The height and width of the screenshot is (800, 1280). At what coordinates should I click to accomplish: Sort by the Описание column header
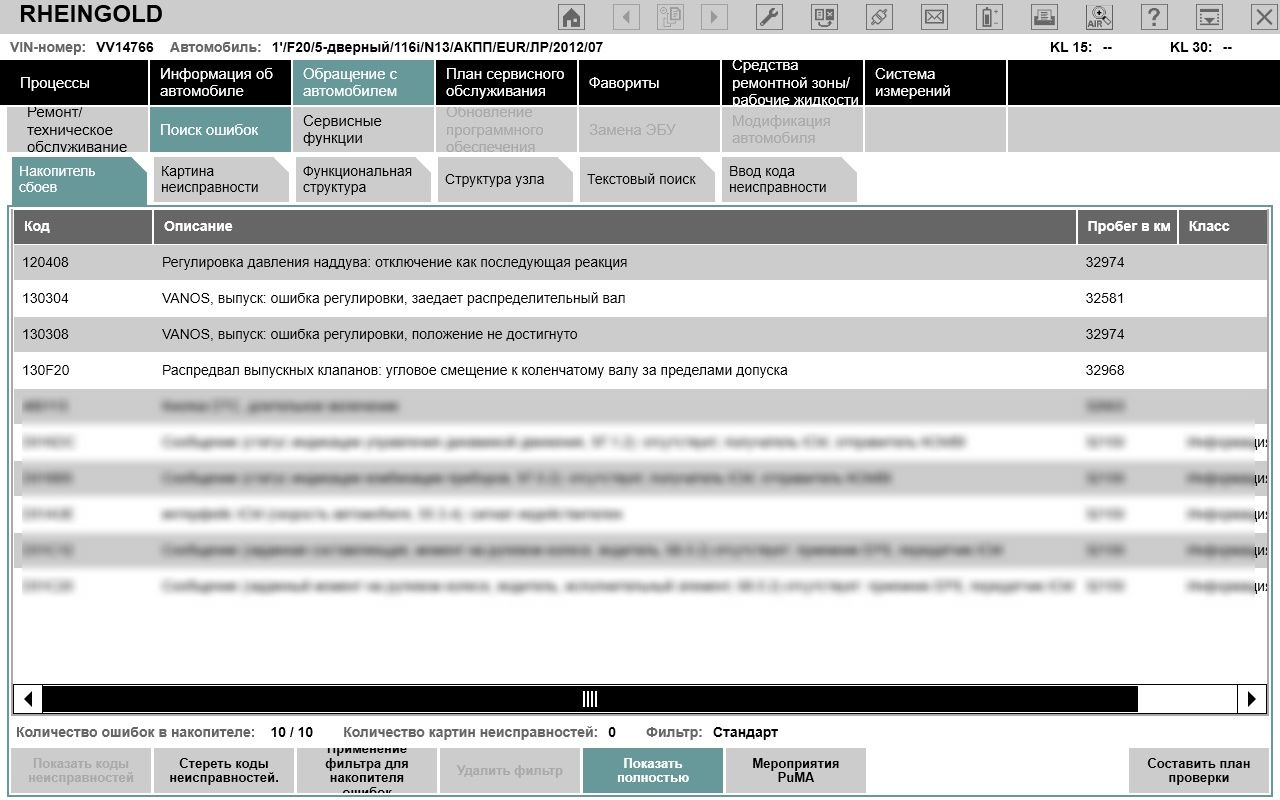[615, 227]
